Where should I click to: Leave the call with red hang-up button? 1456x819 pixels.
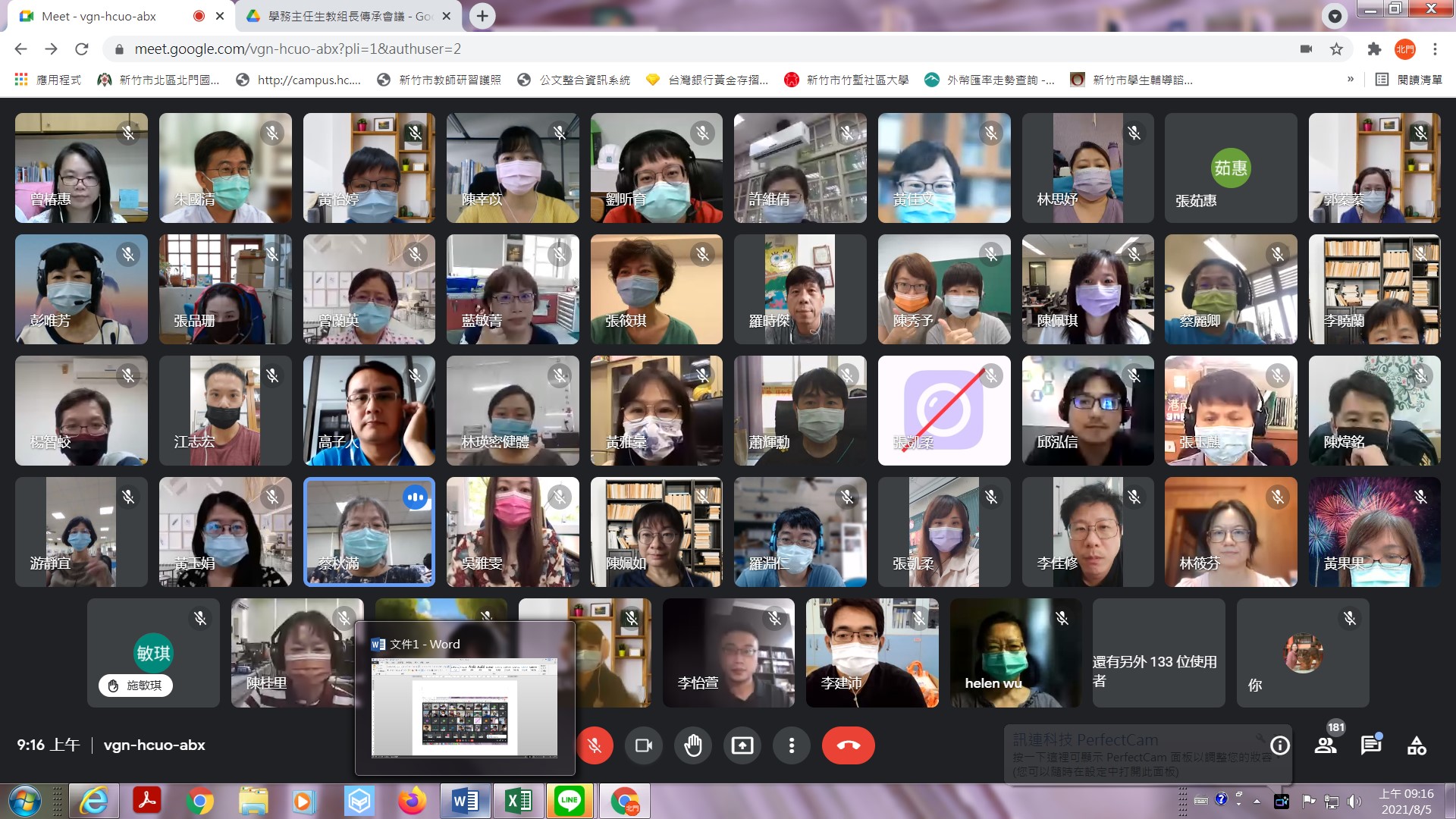click(848, 745)
